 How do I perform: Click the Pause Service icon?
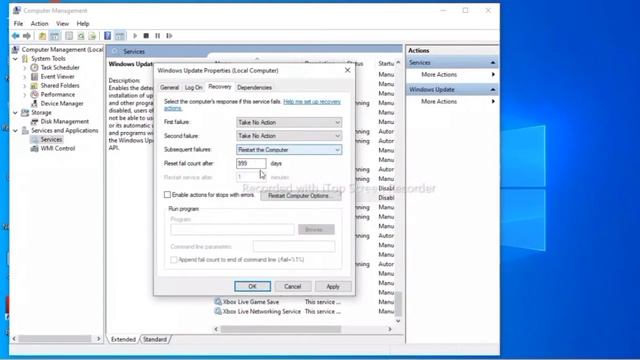[158, 36]
